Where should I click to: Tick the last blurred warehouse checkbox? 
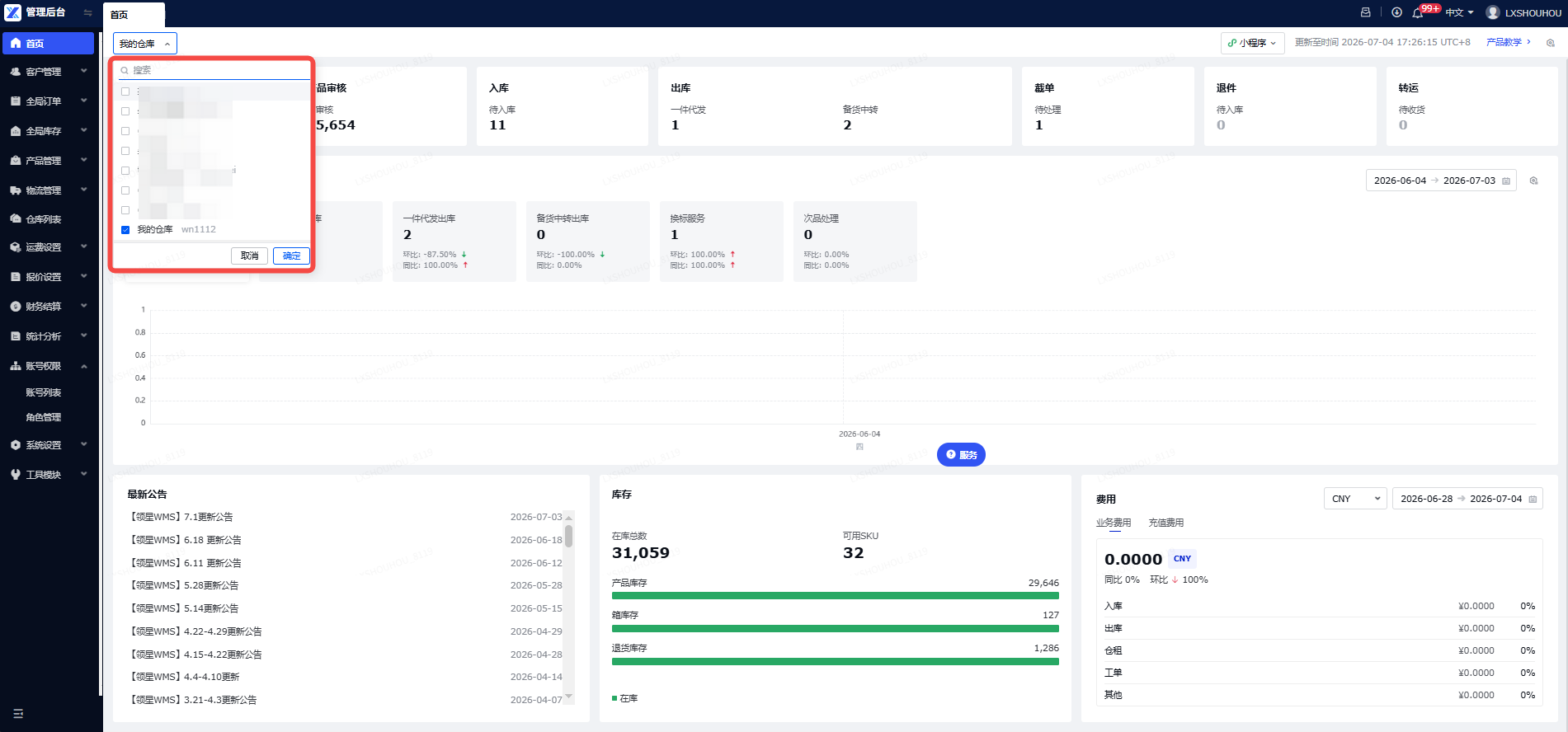125,210
